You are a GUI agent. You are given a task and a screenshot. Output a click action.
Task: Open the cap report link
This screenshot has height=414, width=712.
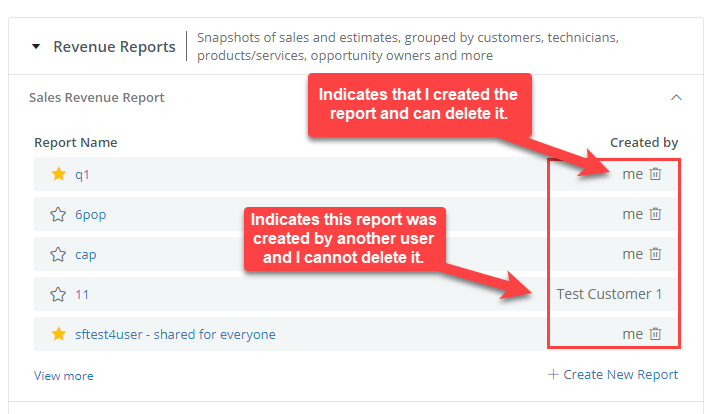click(85, 255)
